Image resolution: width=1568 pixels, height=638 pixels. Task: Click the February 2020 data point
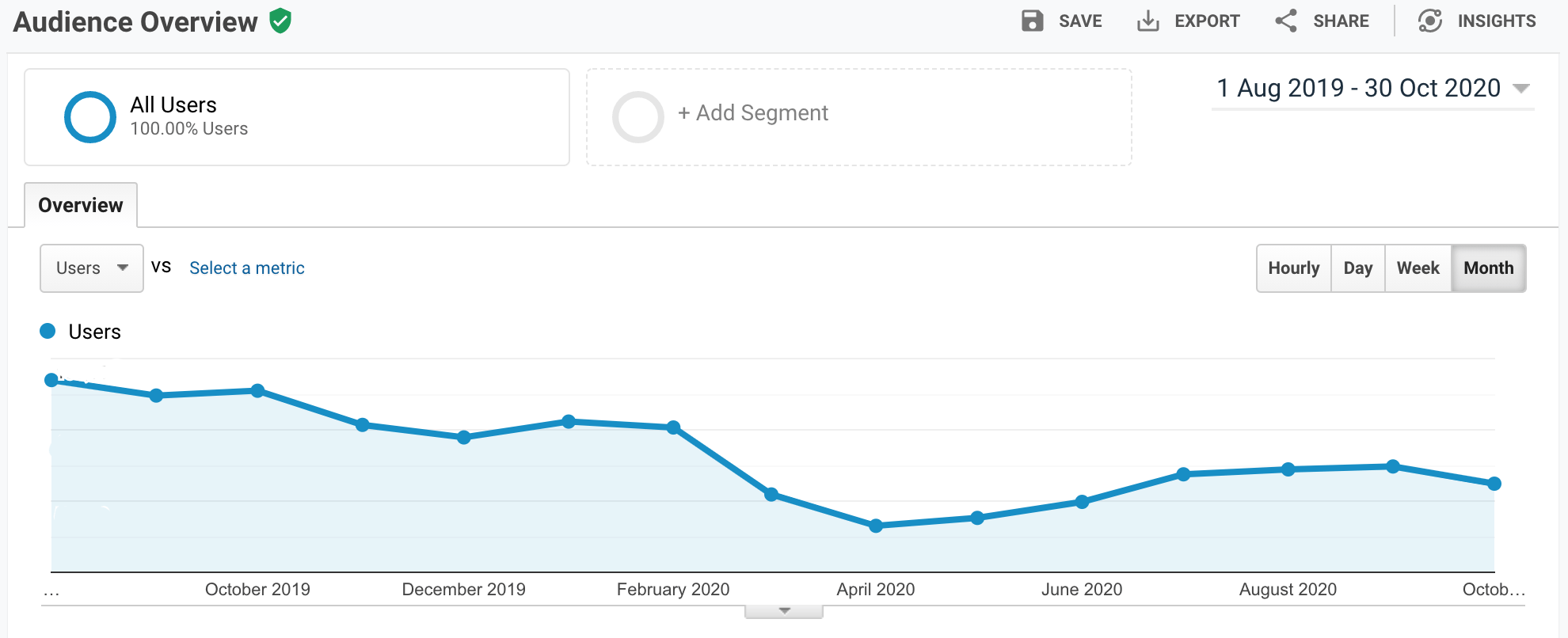click(x=673, y=427)
